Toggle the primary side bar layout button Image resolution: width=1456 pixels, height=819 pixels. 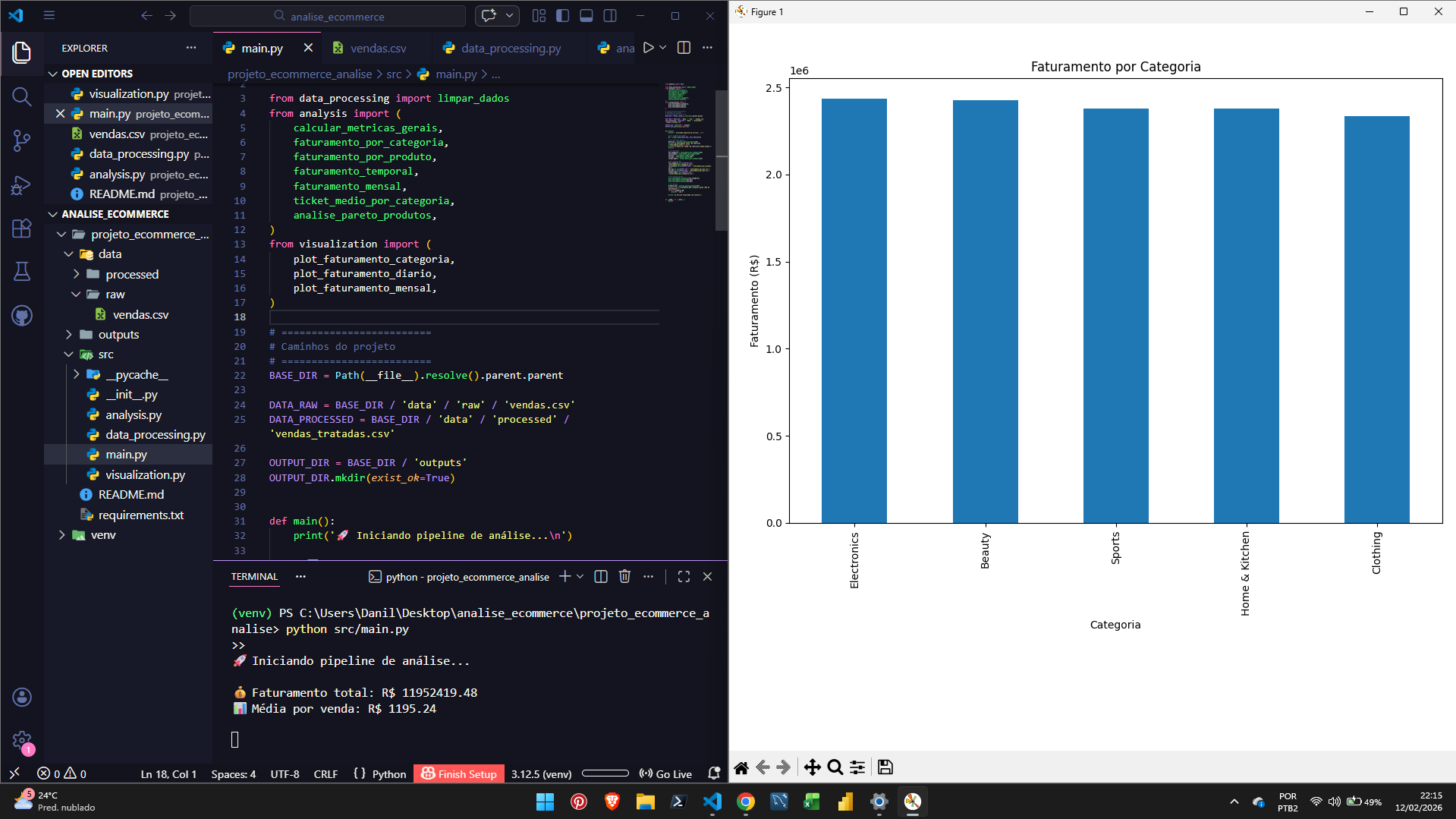pyautogui.click(x=563, y=16)
